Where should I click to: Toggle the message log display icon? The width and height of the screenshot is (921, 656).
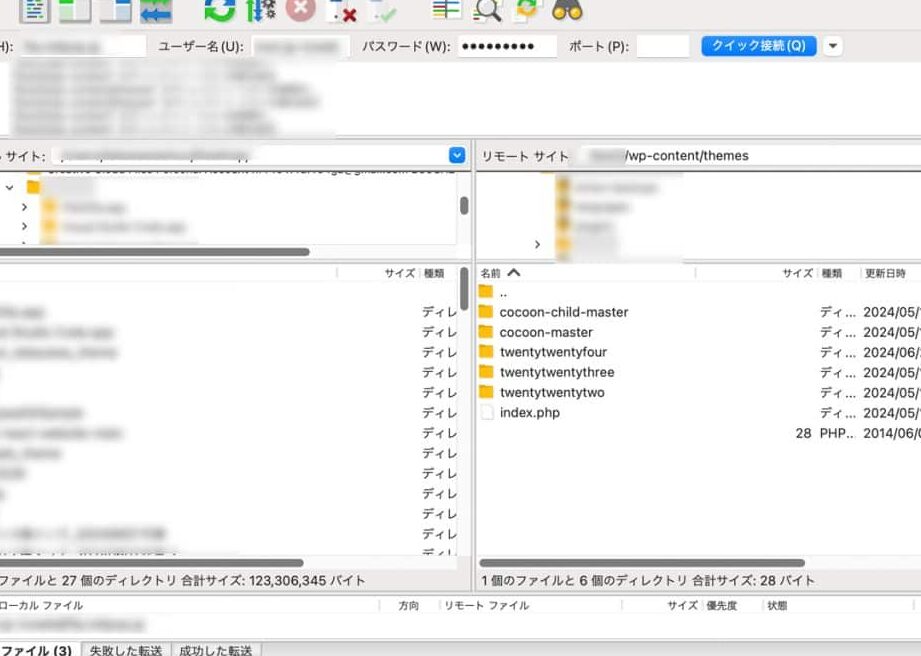[x=34, y=11]
